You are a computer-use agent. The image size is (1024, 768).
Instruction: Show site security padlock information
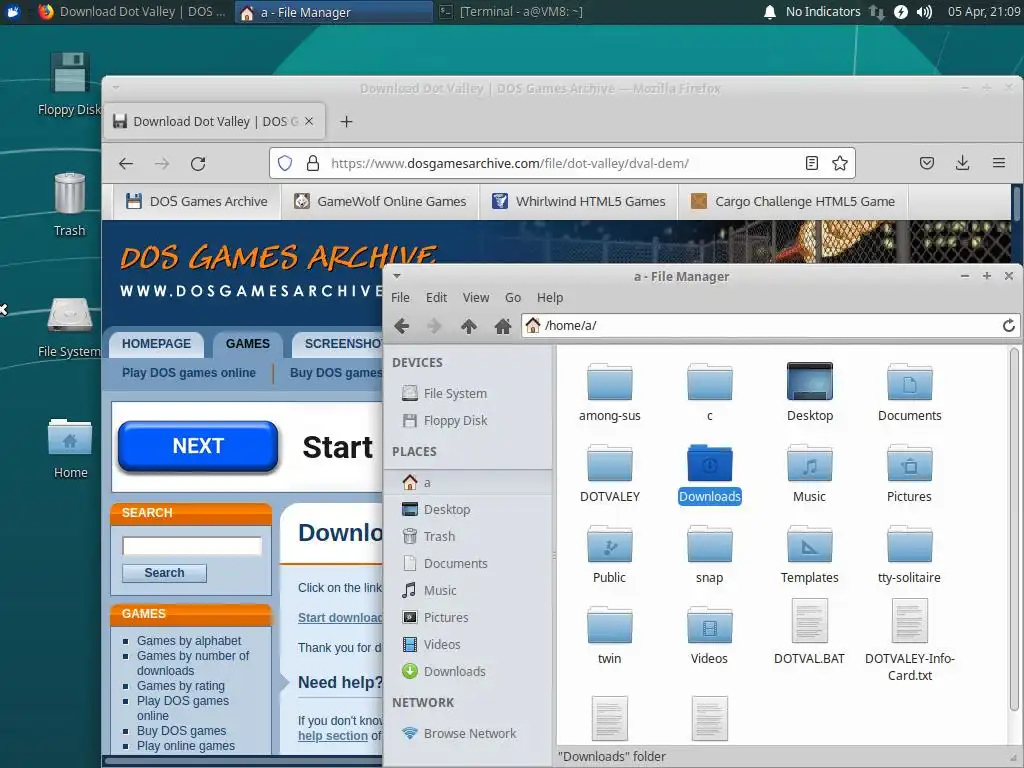[313, 163]
